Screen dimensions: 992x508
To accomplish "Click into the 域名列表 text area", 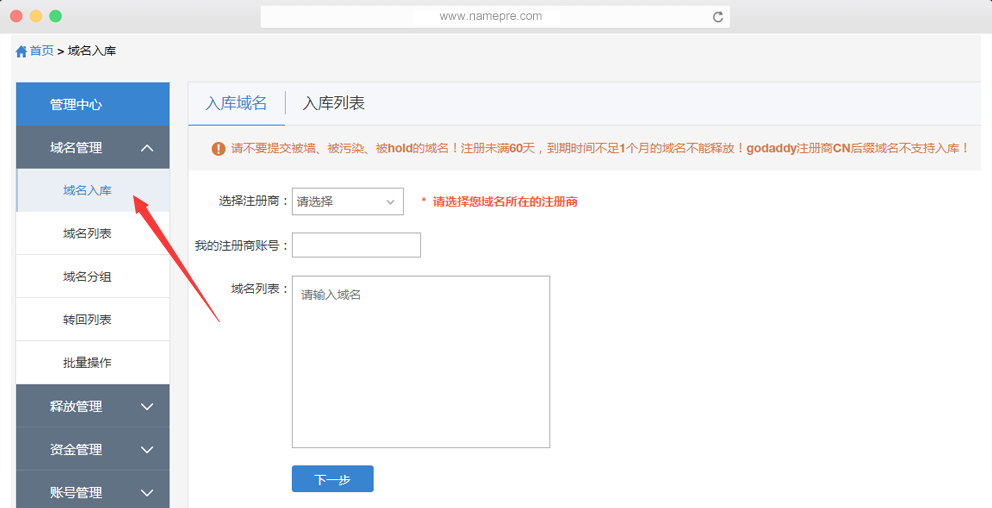I will 420,361.
